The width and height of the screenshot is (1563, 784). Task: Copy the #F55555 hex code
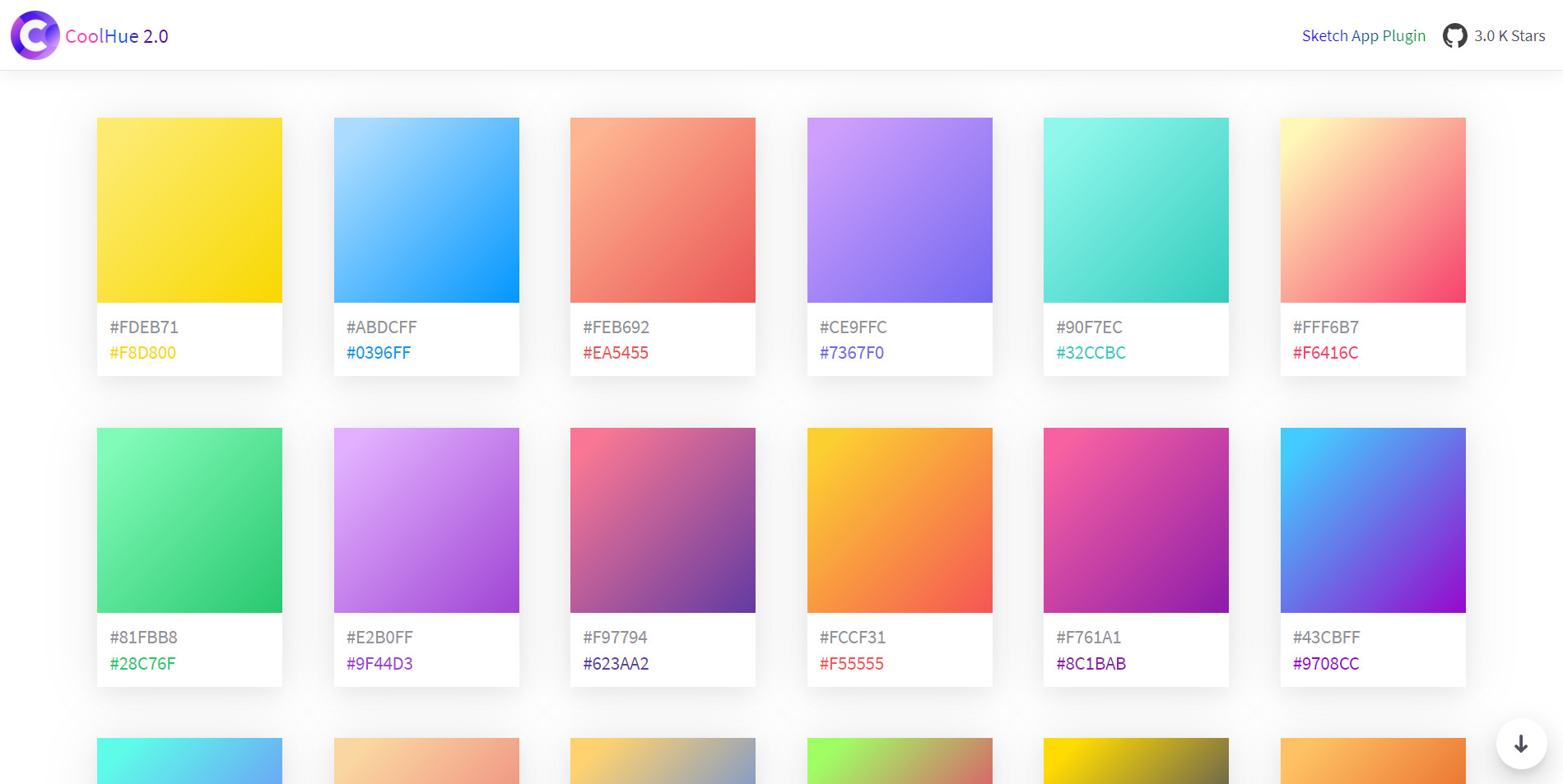tap(852, 664)
